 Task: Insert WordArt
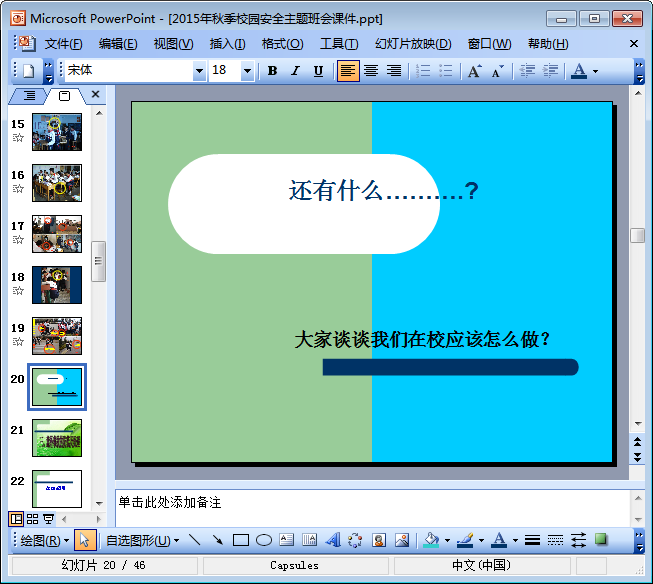(332, 540)
